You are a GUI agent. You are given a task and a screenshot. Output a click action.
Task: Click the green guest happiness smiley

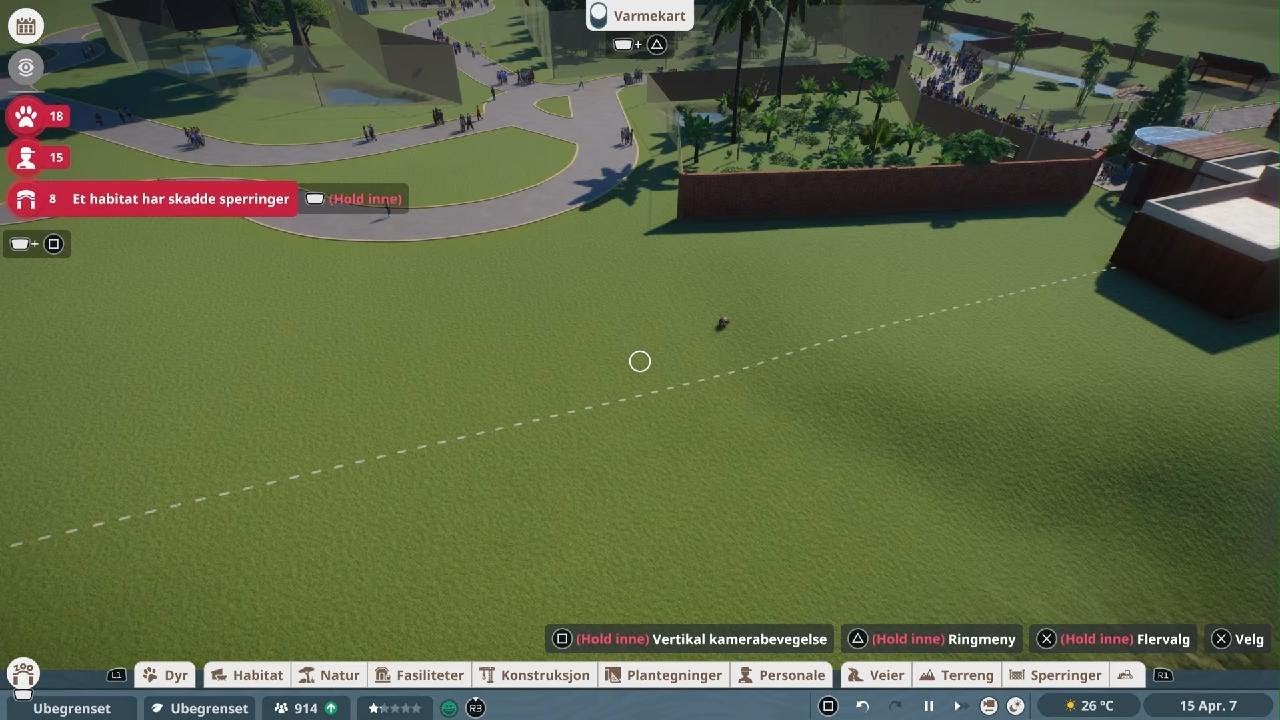(449, 708)
